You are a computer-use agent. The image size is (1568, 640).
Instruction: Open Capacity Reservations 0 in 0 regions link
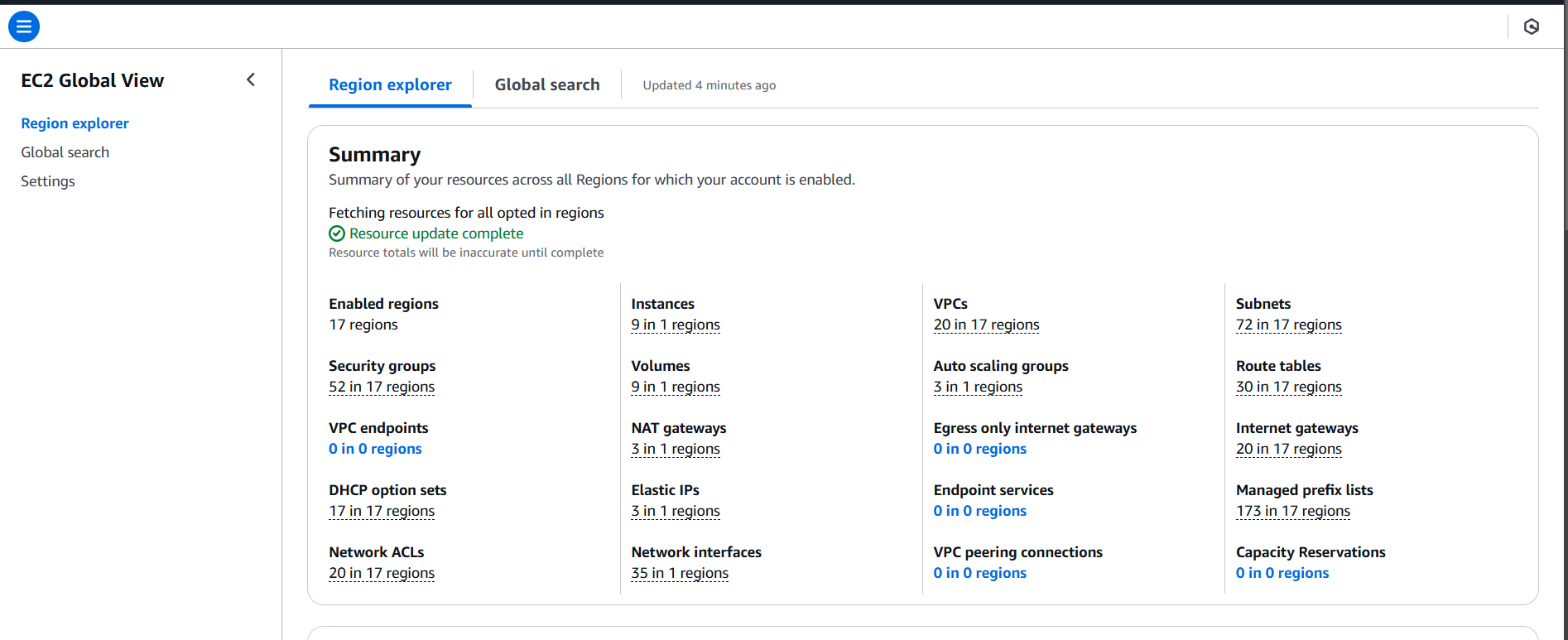point(1282,573)
